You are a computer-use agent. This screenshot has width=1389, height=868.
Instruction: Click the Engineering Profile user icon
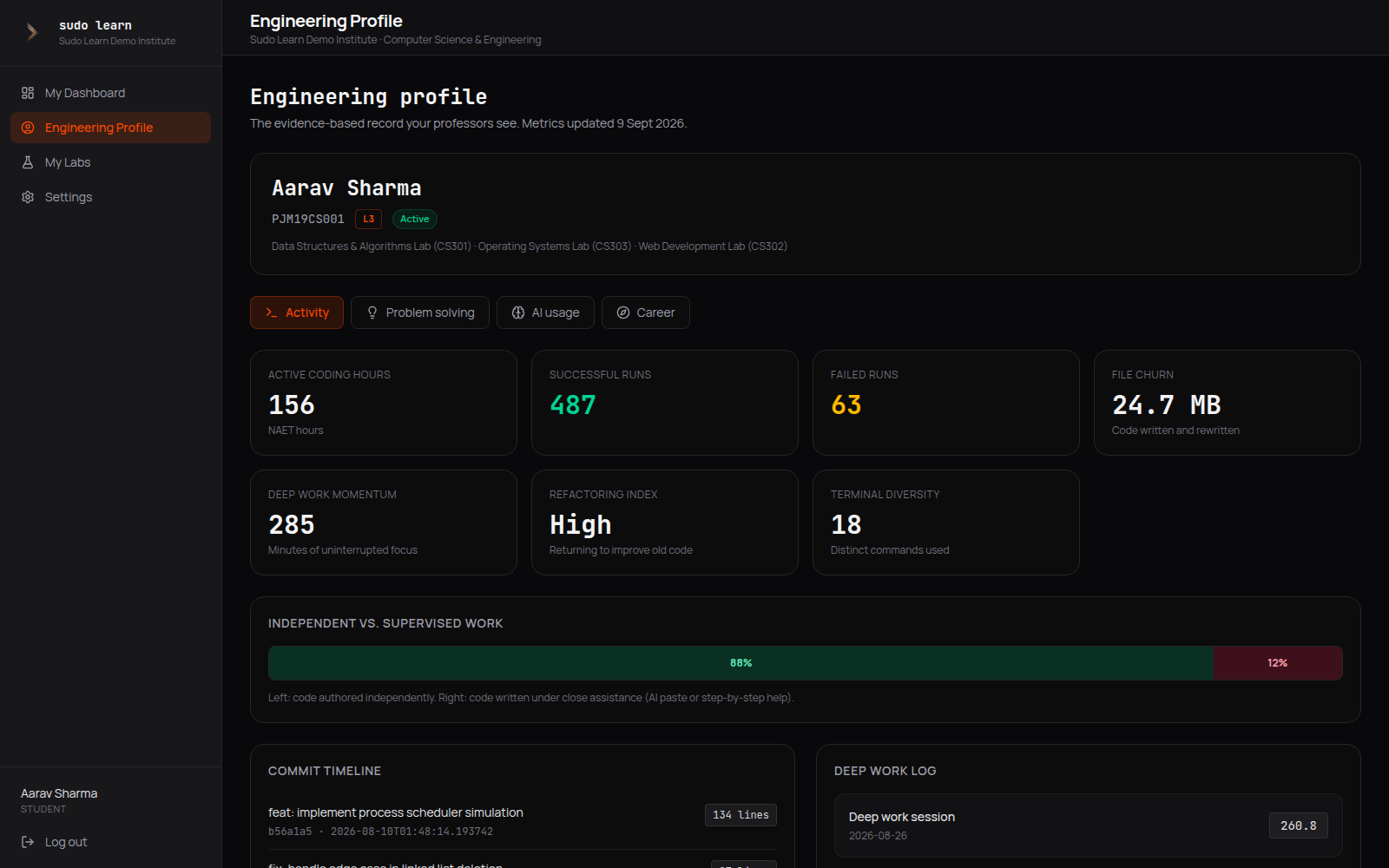point(28,128)
